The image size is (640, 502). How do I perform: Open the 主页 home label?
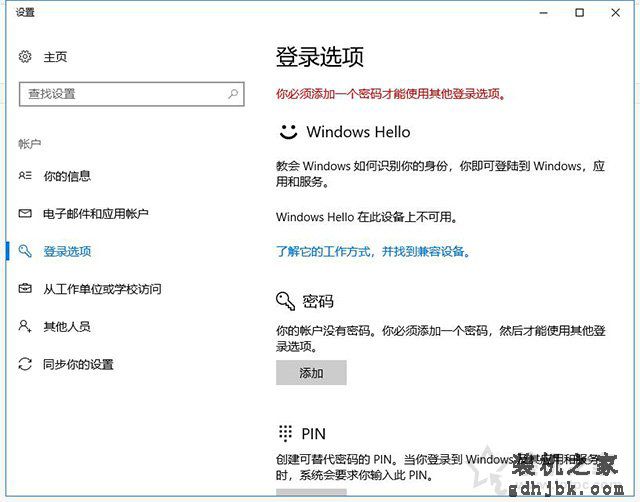55,57
